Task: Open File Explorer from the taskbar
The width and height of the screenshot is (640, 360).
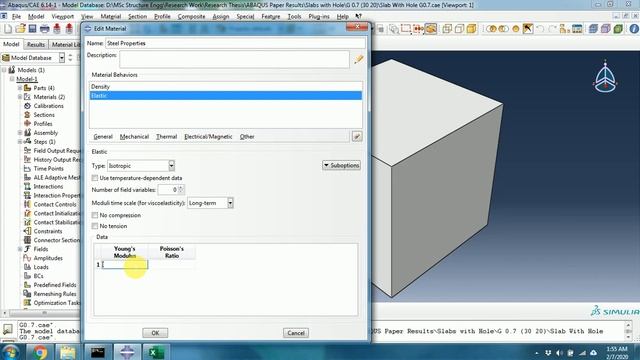Action: click(68, 352)
